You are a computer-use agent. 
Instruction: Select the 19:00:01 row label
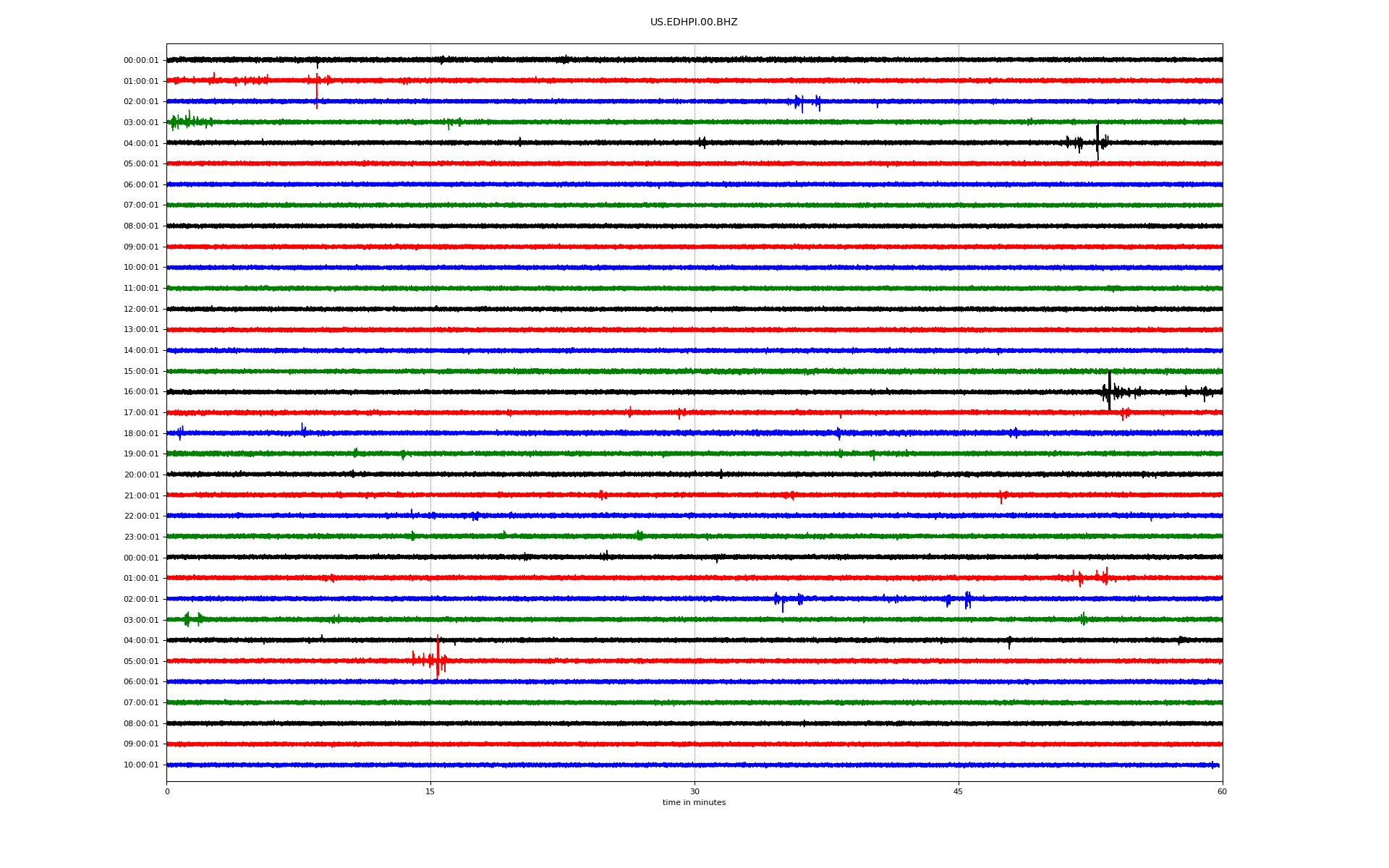[x=141, y=454]
